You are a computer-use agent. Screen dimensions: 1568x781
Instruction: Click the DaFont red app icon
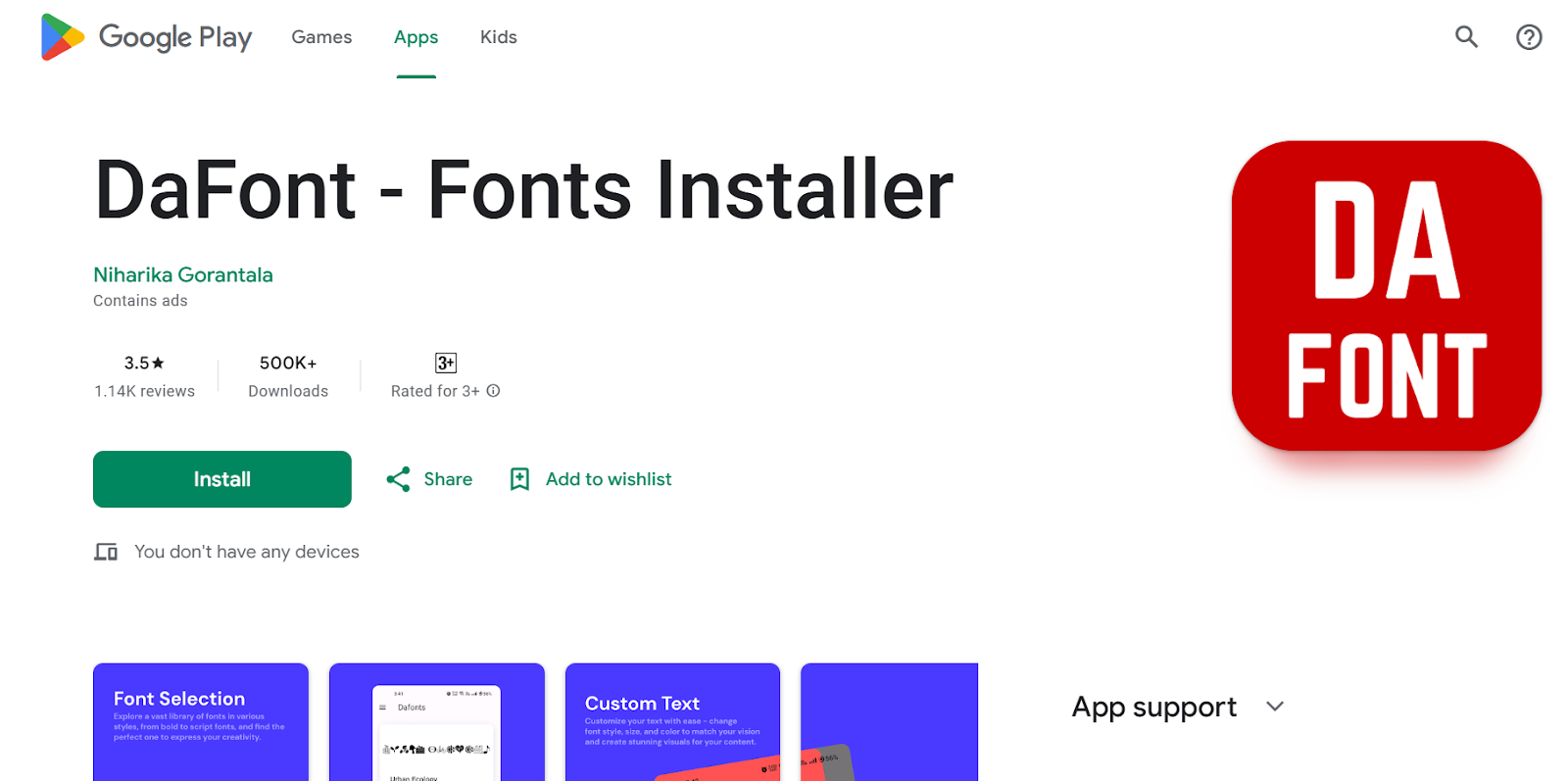(1386, 296)
